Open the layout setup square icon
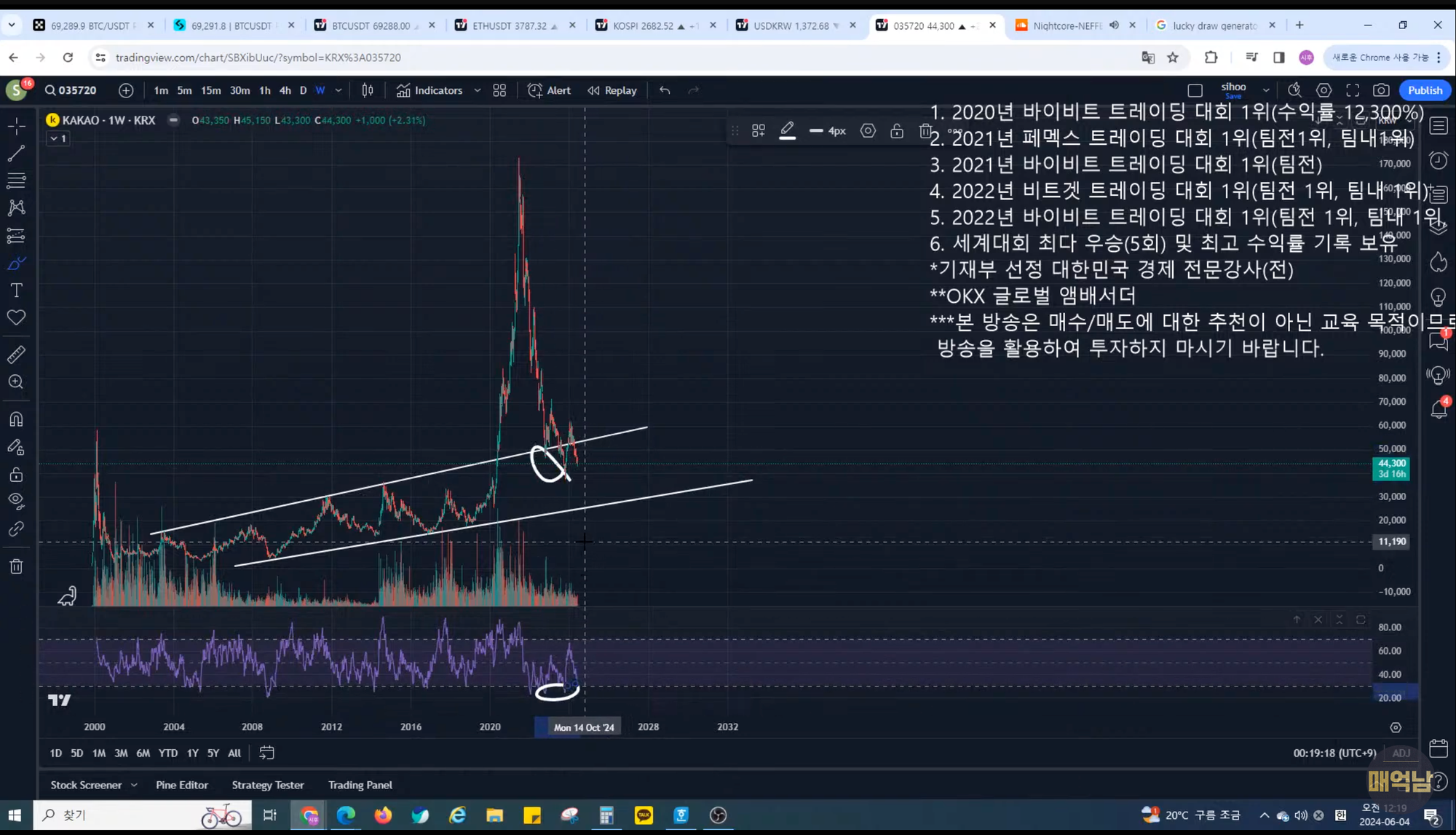1456x835 pixels. click(x=1195, y=90)
